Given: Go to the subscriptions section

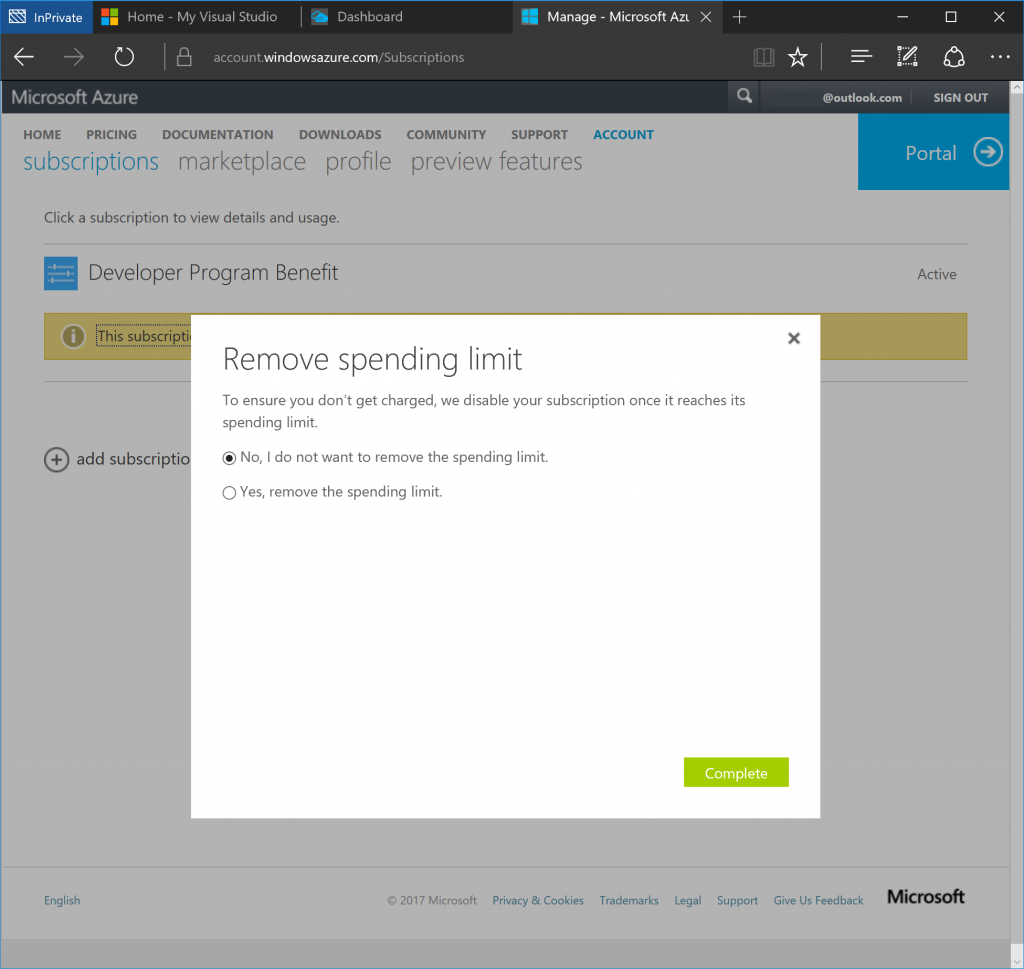Looking at the screenshot, I should pos(91,161).
